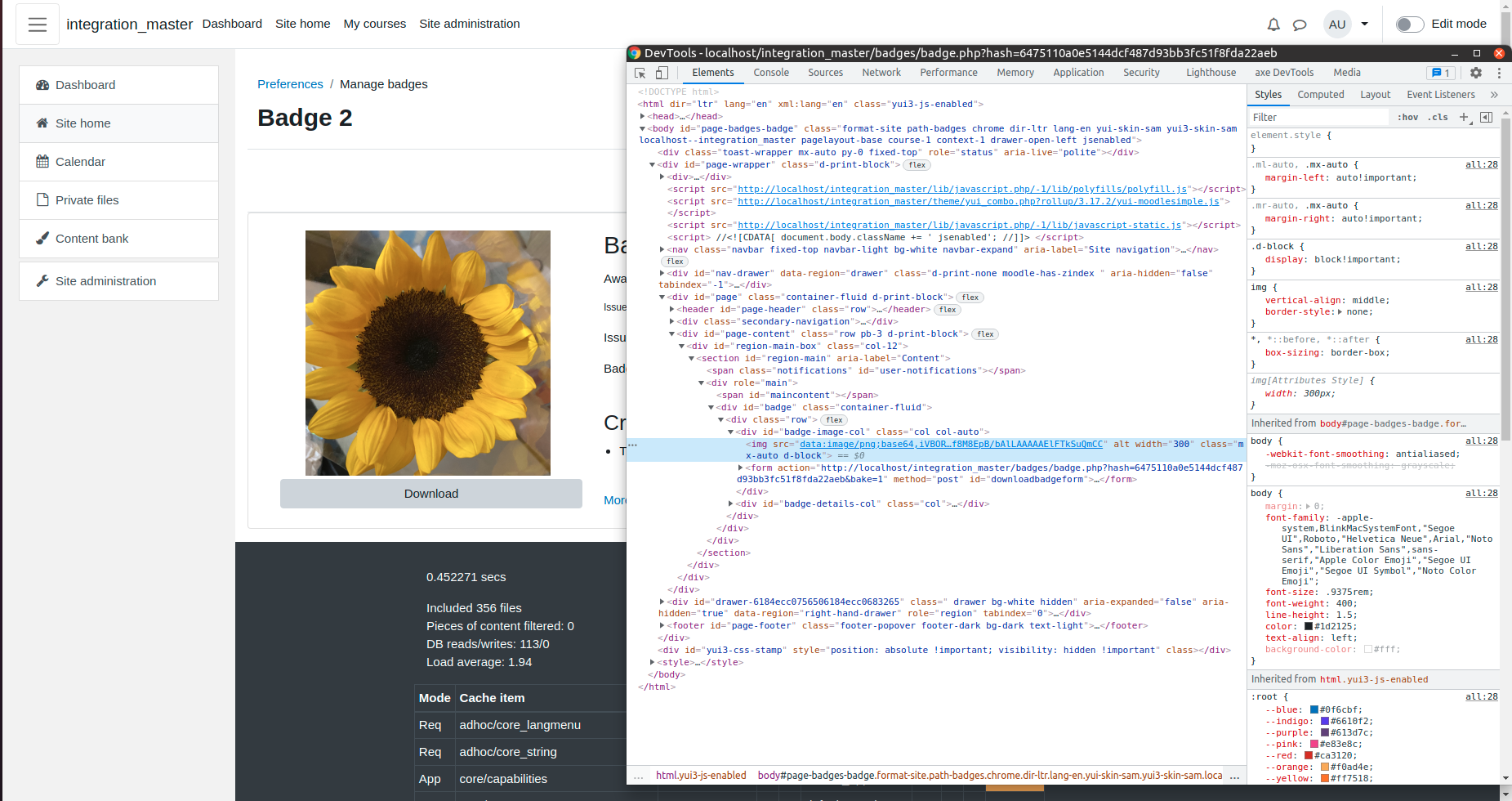This screenshot has width=1512, height=801.
Task: Click the AU user avatar
Action: click(1337, 25)
